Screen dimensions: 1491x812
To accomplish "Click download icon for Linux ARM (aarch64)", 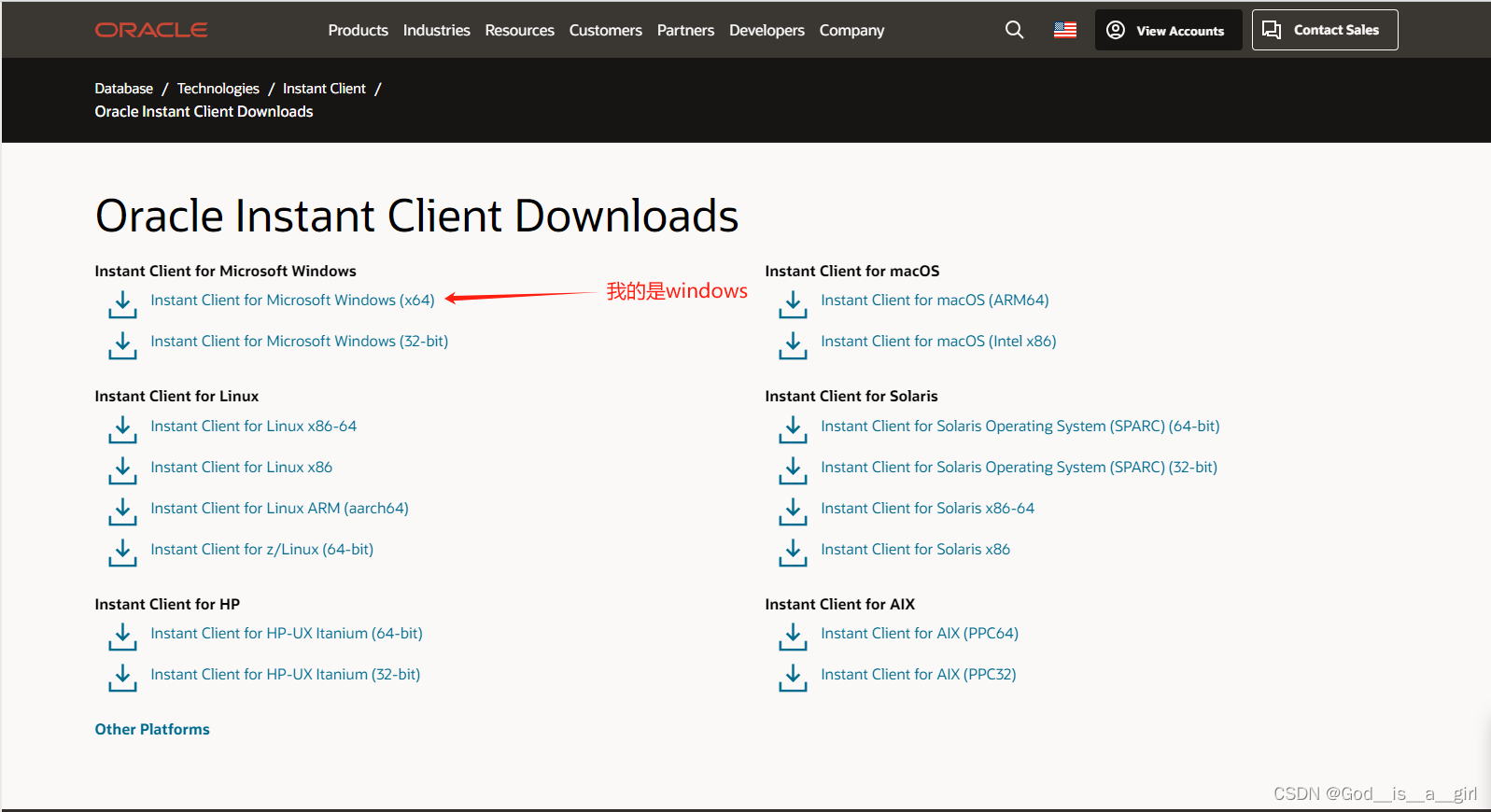I will 122,512.
